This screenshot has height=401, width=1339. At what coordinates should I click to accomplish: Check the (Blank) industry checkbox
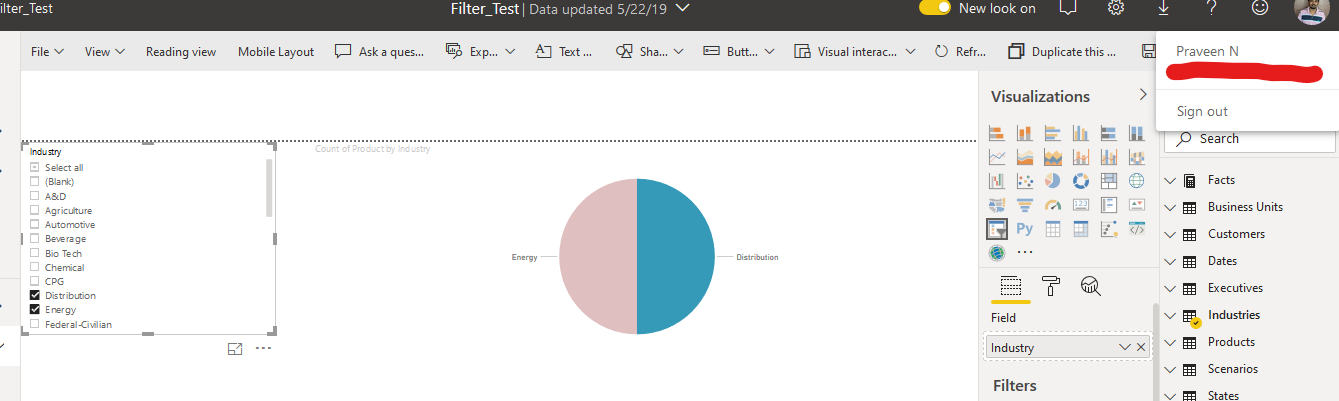pyautogui.click(x=35, y=182)
